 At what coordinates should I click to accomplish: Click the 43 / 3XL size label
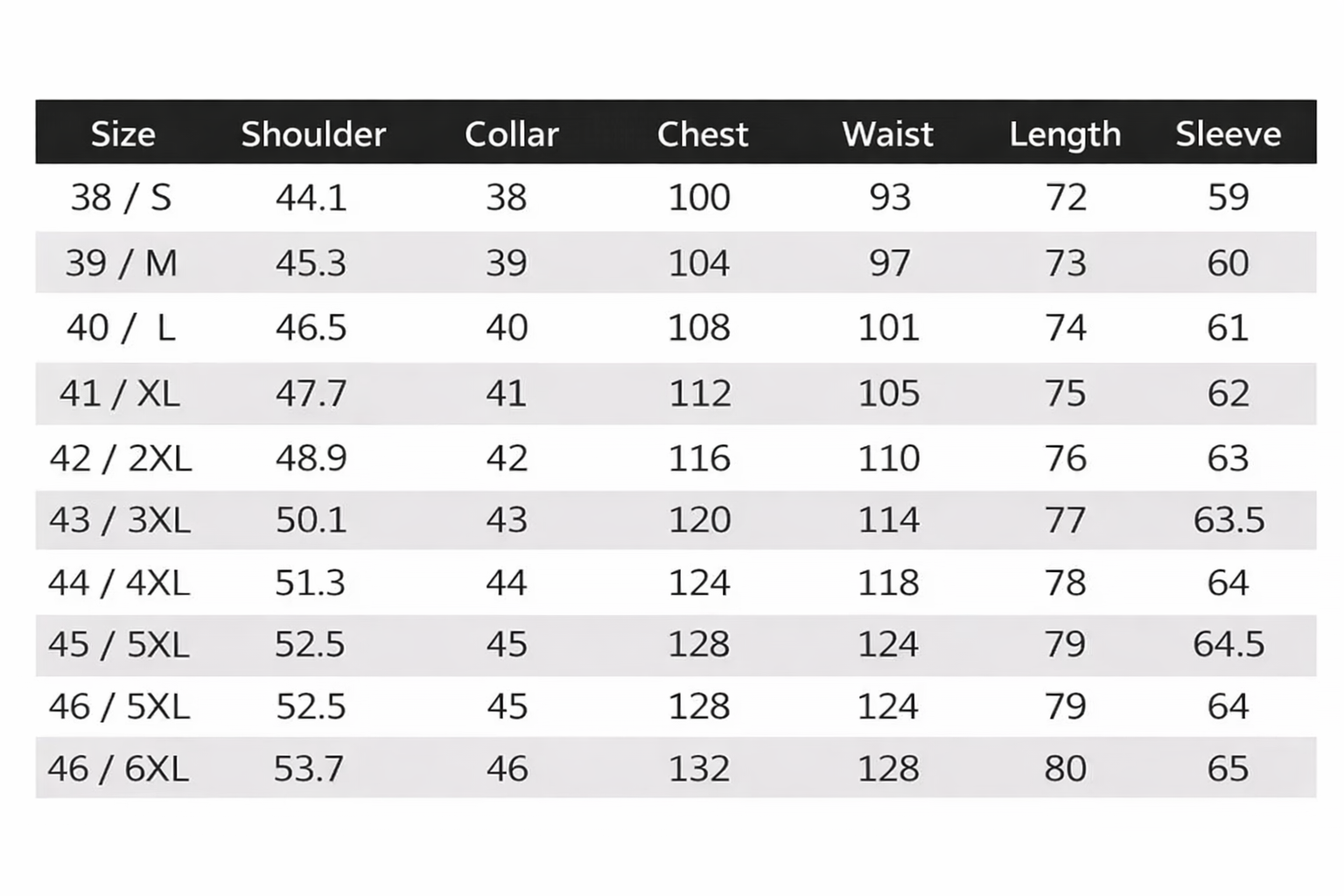point(120,521)
